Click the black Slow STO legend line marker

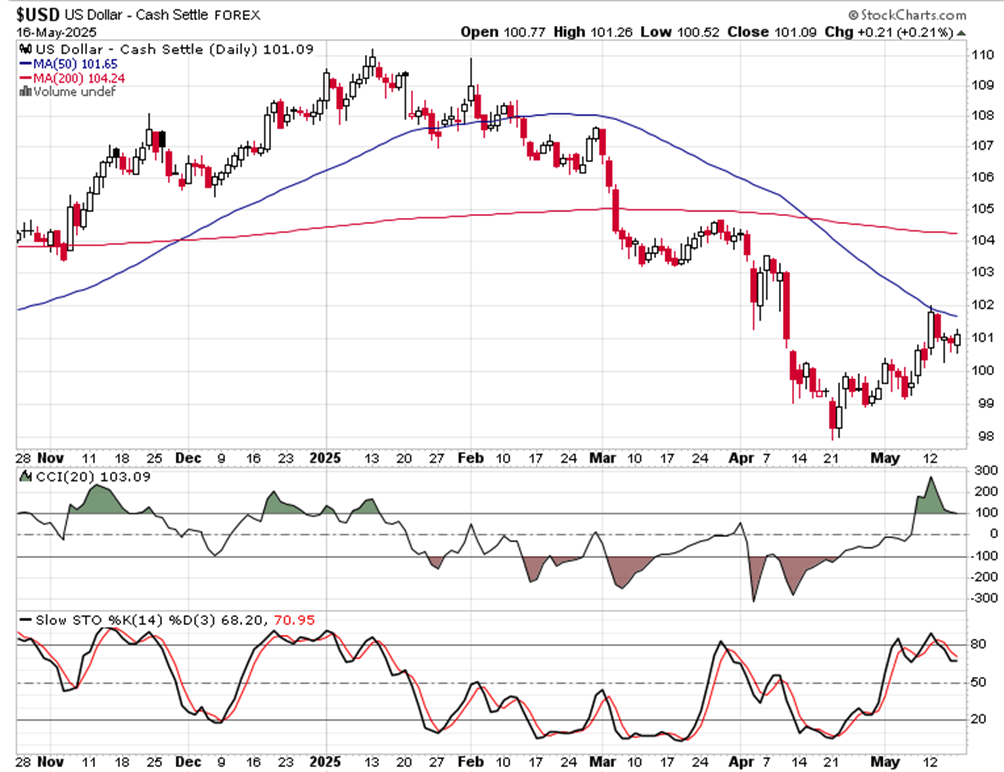(26, 620)
